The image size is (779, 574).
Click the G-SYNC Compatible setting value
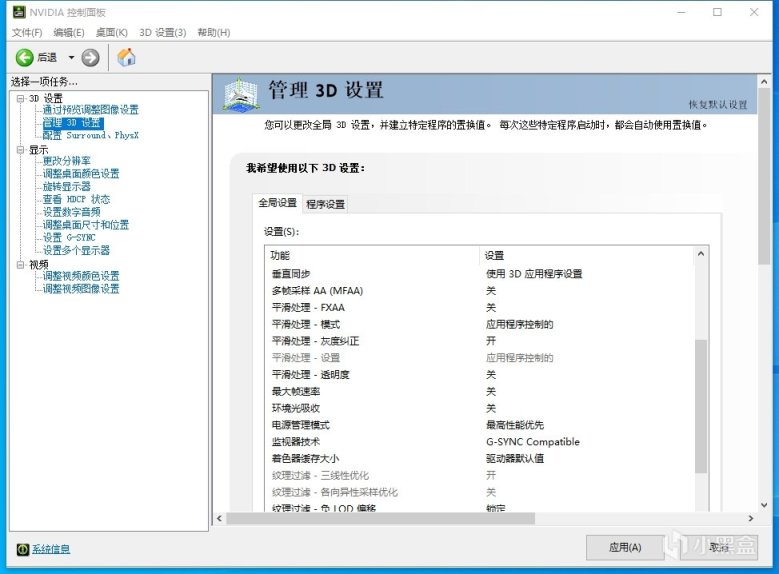click(533, 442)
